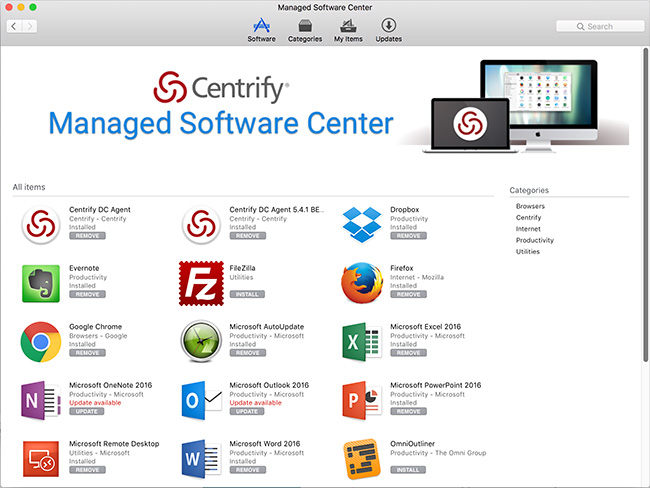Viewport: 650px width, 488px height.
Task: Update Microsoft Outlook 2016
Action: coord(247,412)
